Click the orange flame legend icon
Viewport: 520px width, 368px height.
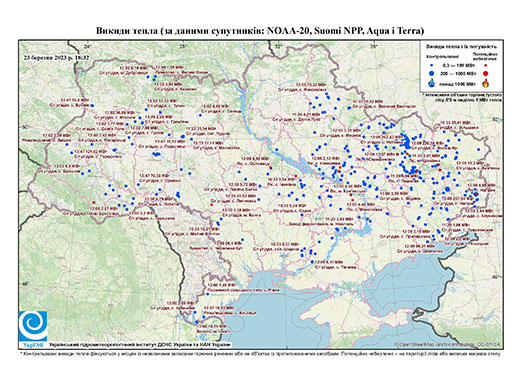pyautogui.click(x=486, y=83)
